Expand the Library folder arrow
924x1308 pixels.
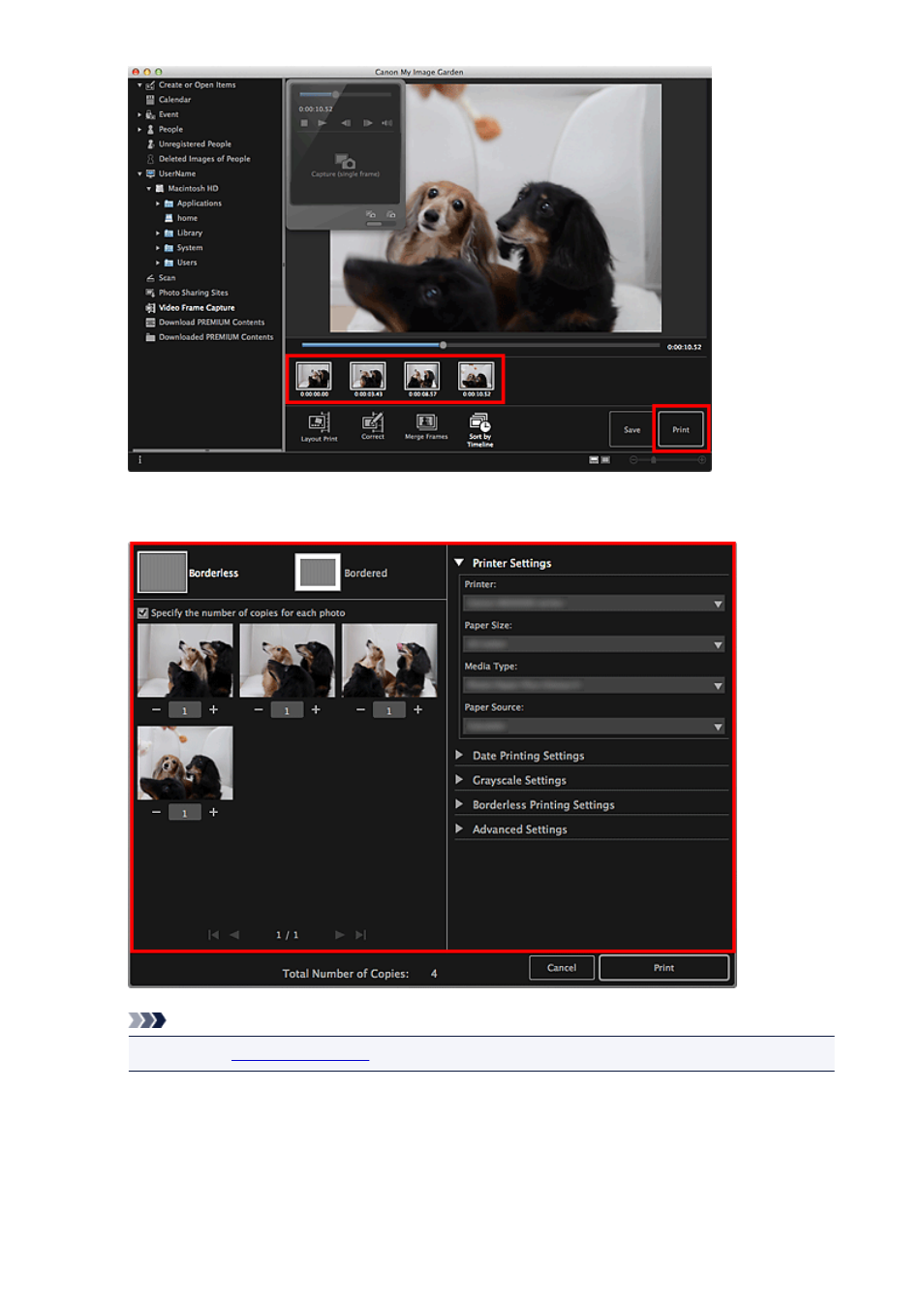click(x=158, y=234)
